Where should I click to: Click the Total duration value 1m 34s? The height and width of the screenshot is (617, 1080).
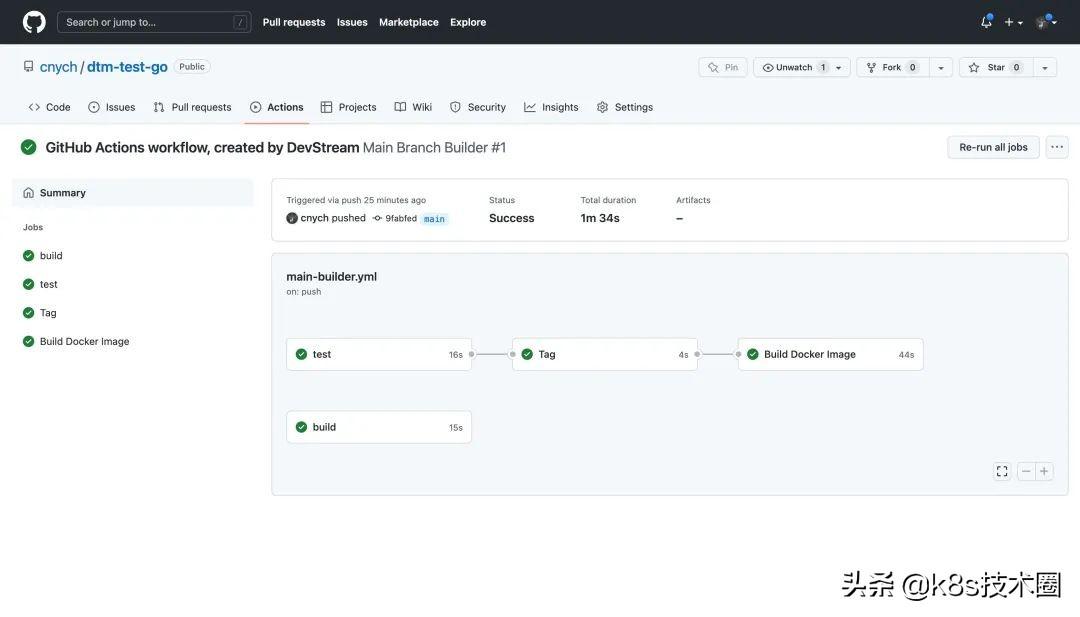(600, 218)
